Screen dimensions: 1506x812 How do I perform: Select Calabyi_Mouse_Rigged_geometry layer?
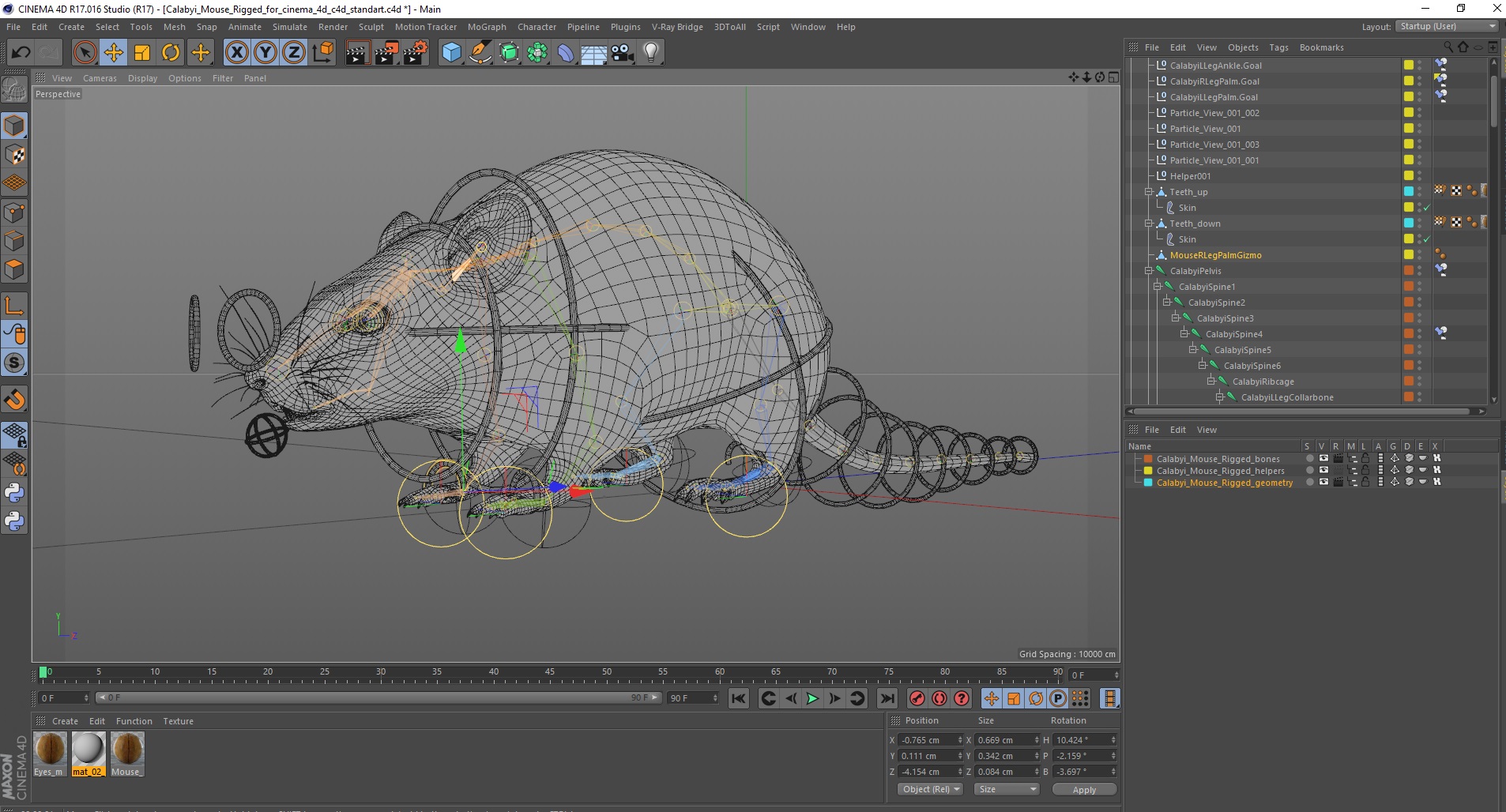tap(1225, 483)
